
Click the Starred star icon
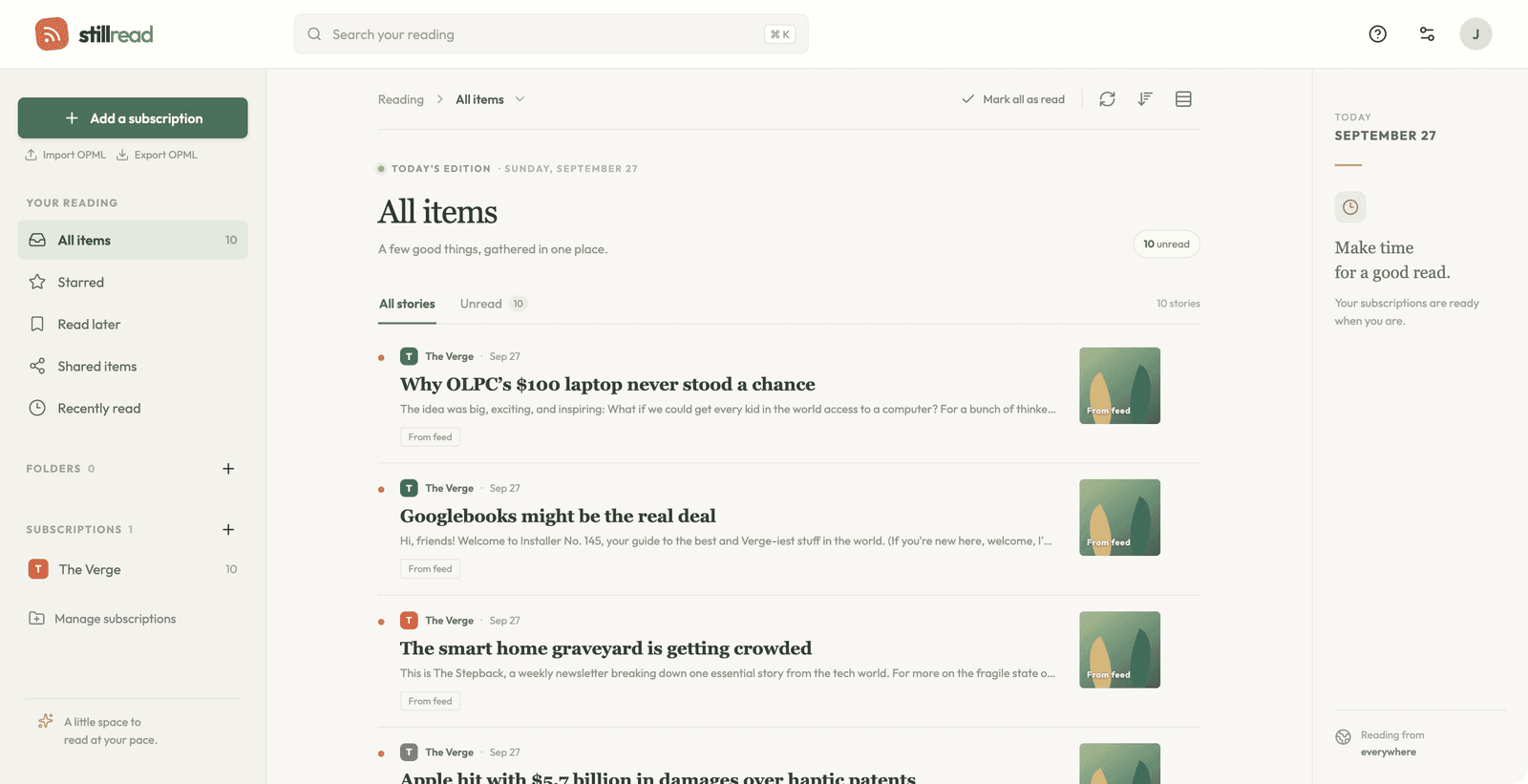pyautogui.click(x=37, y=282)
